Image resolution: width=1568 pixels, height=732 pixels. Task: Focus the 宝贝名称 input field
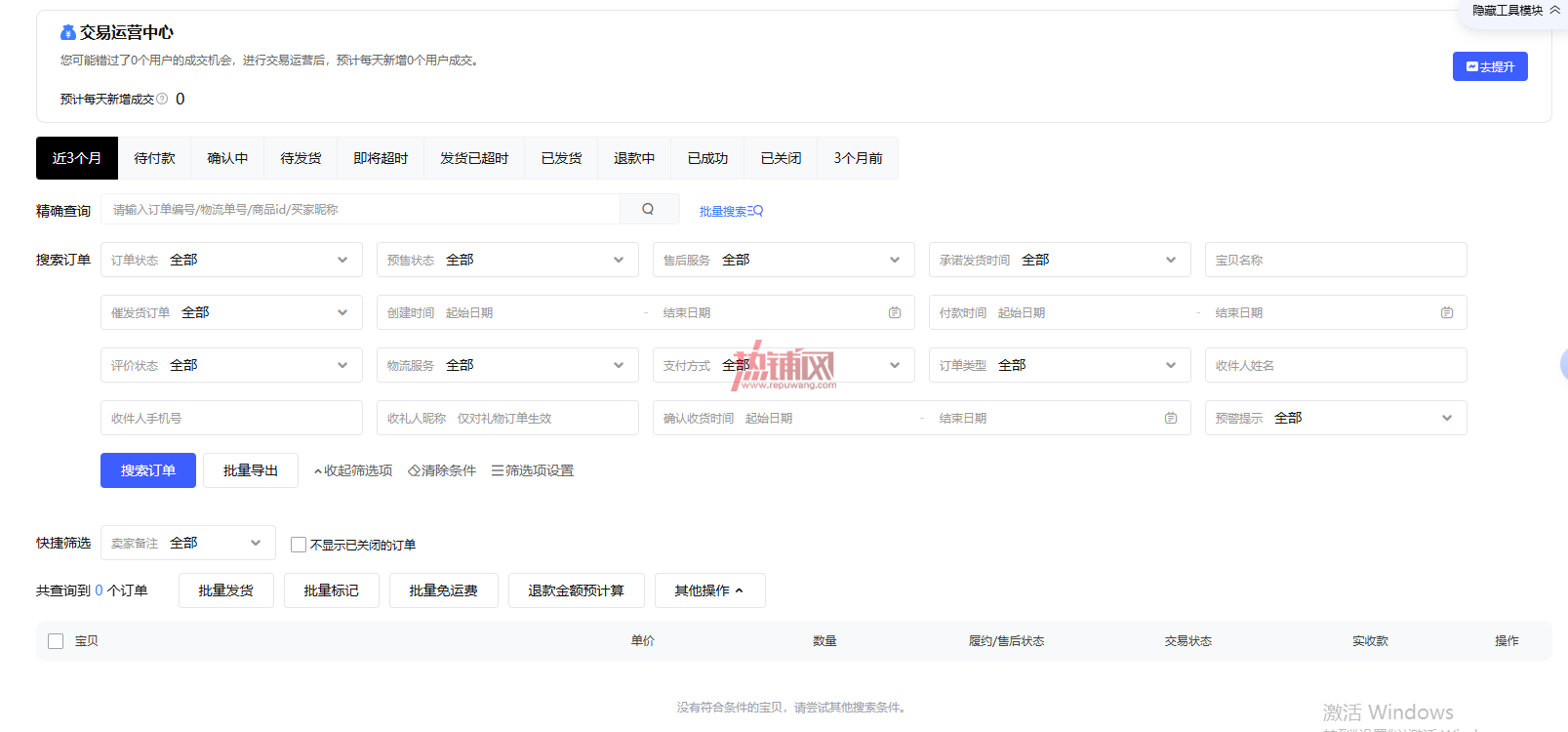(1336, 260)
